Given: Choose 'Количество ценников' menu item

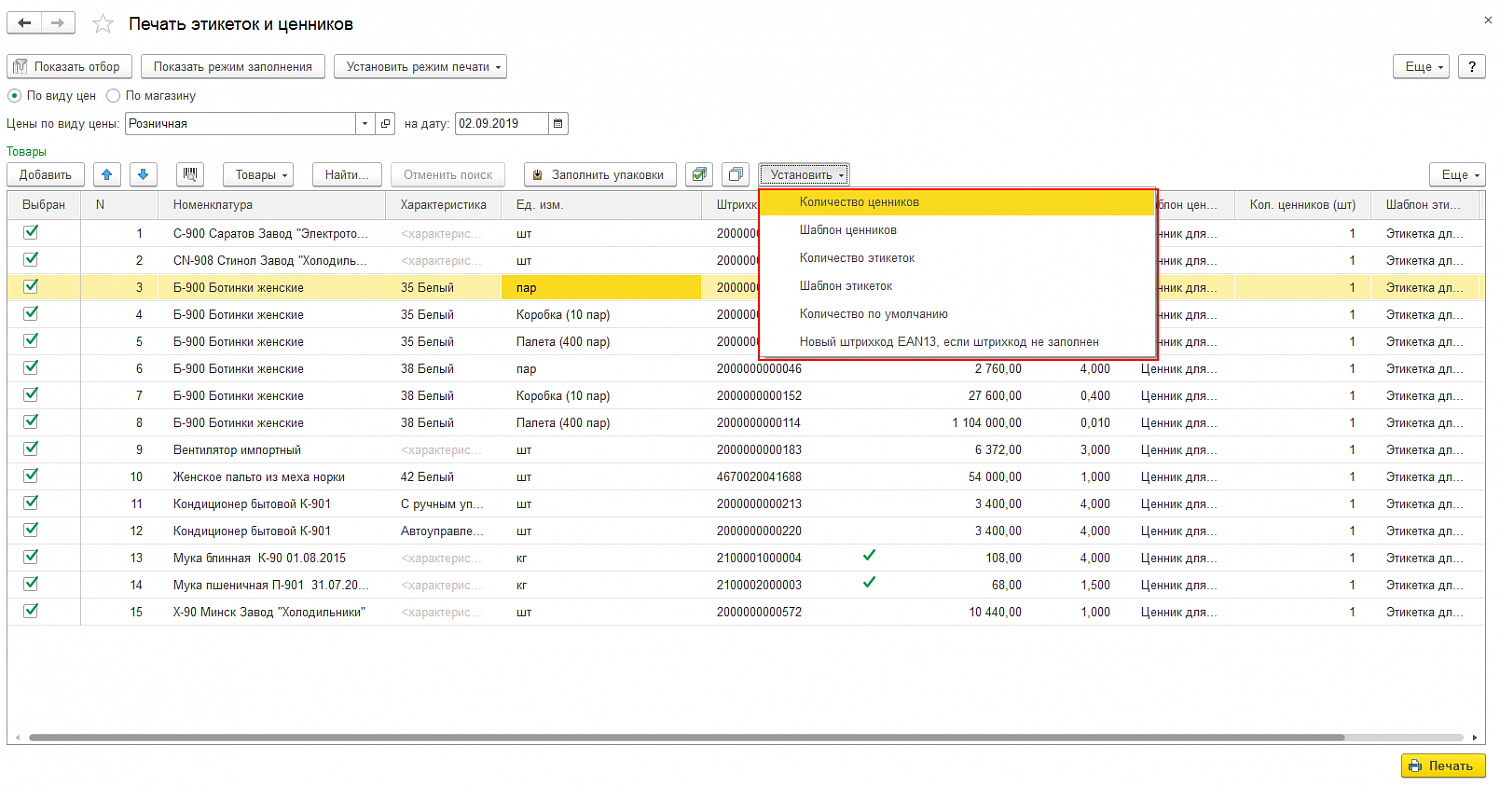Looking at the screenshot, I should [x=957, y=202].
